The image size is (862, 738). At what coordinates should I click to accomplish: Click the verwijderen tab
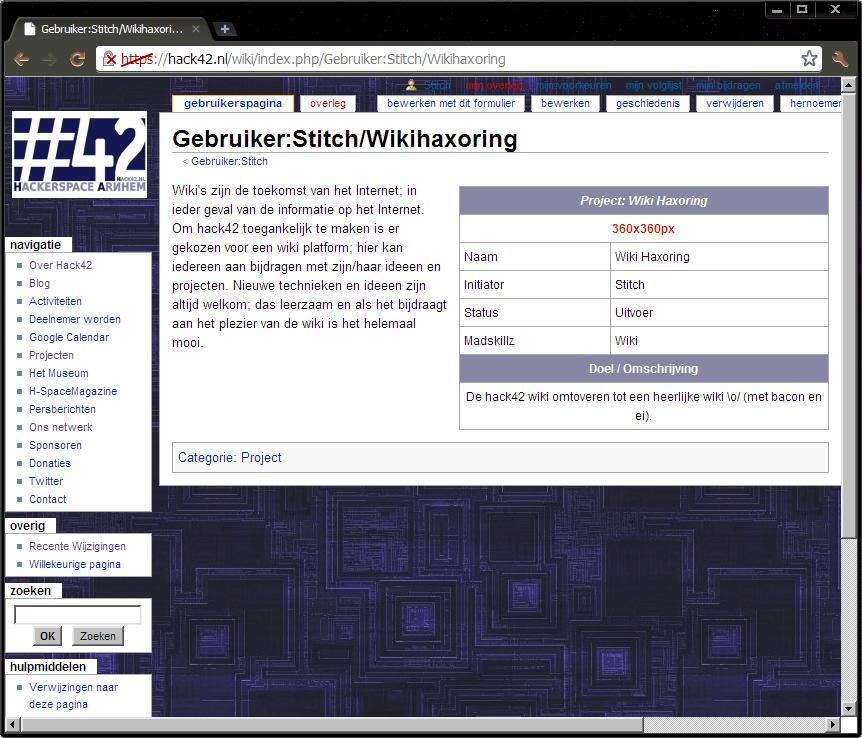tap(734, 103)
